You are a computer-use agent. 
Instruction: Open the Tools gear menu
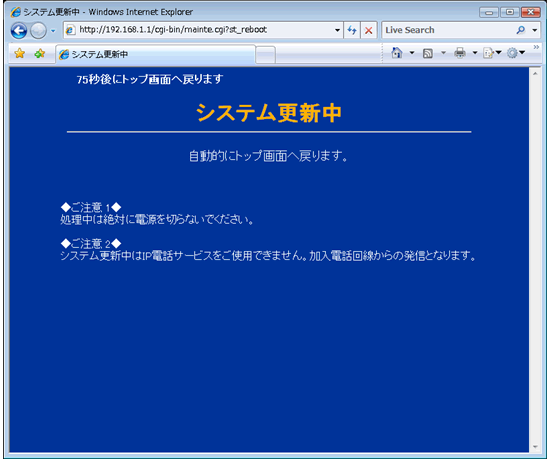516,53
